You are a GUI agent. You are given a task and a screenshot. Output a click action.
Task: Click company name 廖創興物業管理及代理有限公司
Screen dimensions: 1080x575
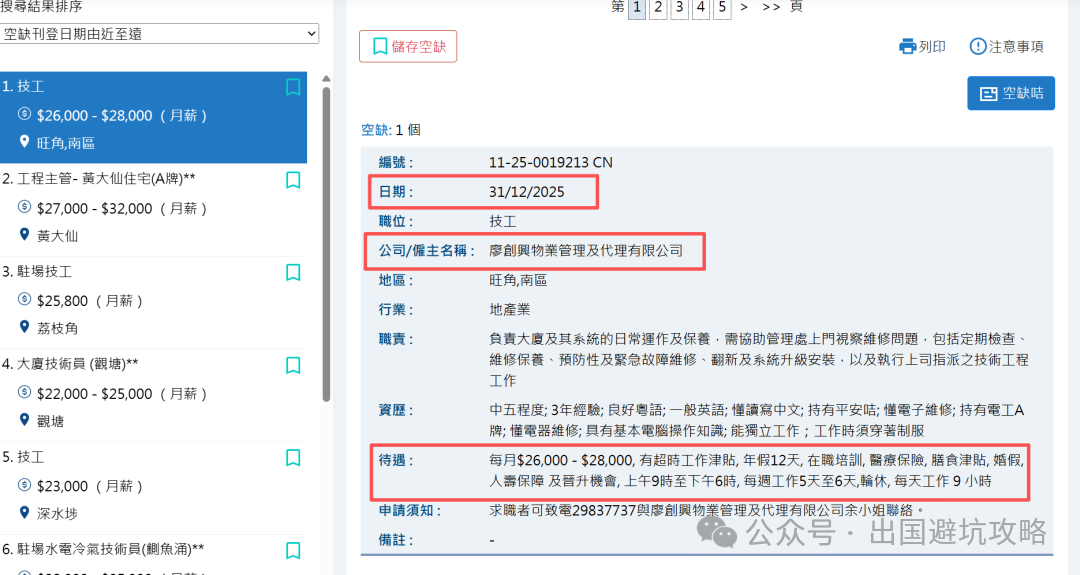(x=585, y=251)
